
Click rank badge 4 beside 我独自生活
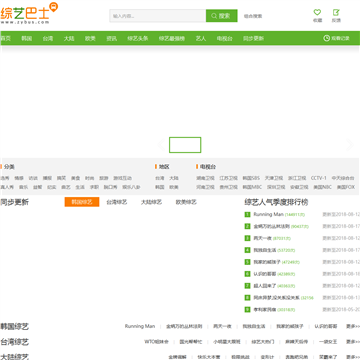pyautogui.click(x=247, y=250)
